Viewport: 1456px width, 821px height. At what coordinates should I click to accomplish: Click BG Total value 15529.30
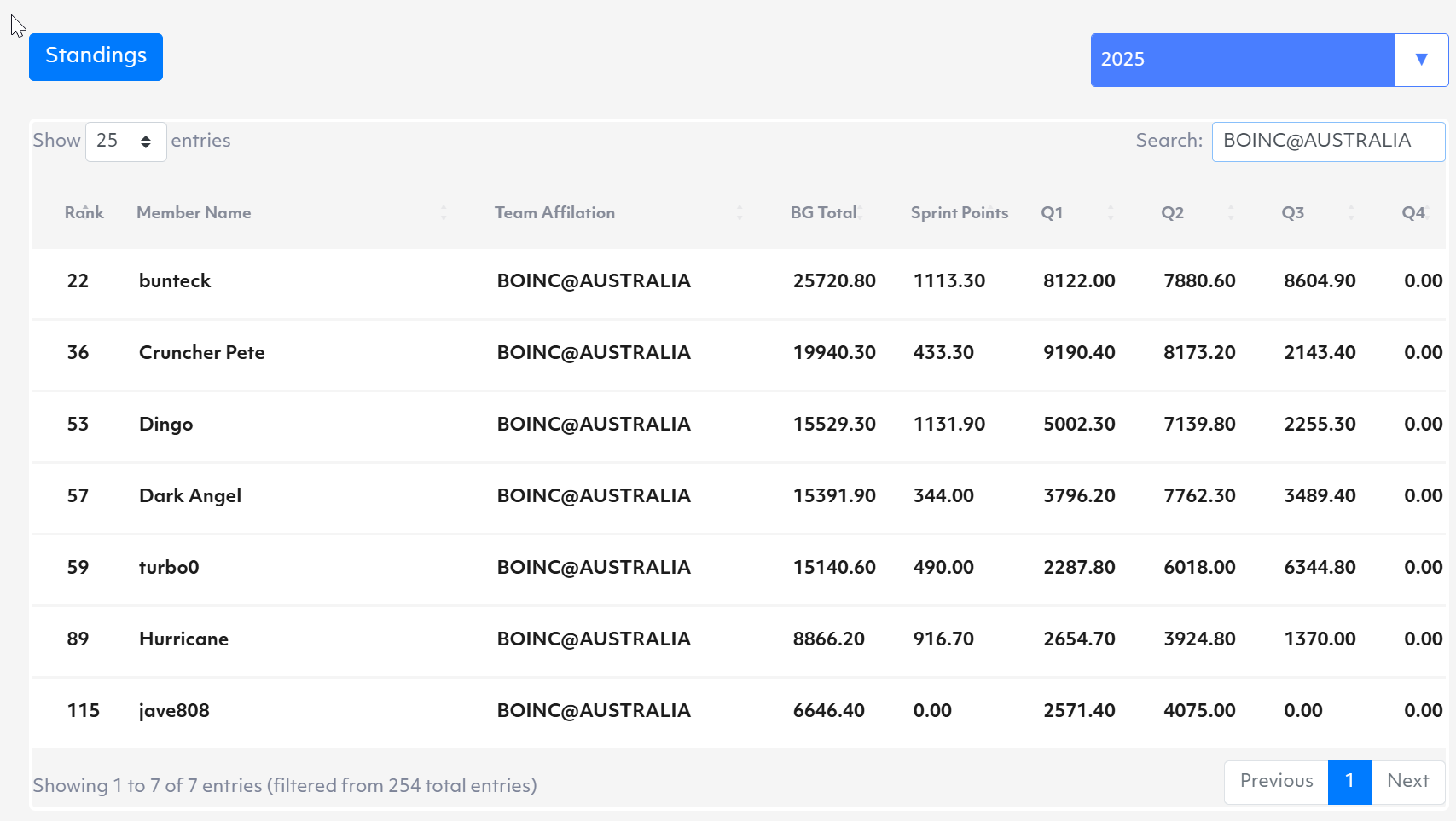pyautogui.click(x=834, y=425)
